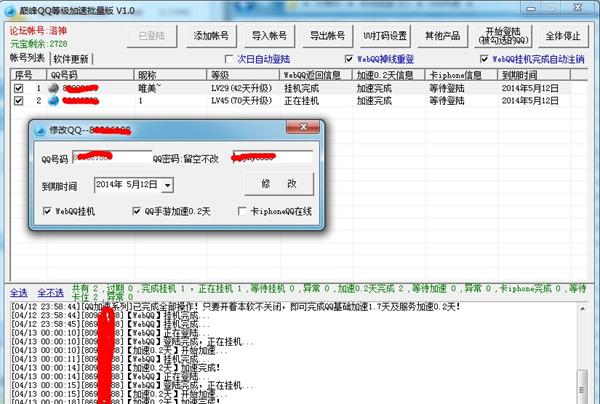Click the 已登陆 button

pyautogui.click(x=152, y=36)
